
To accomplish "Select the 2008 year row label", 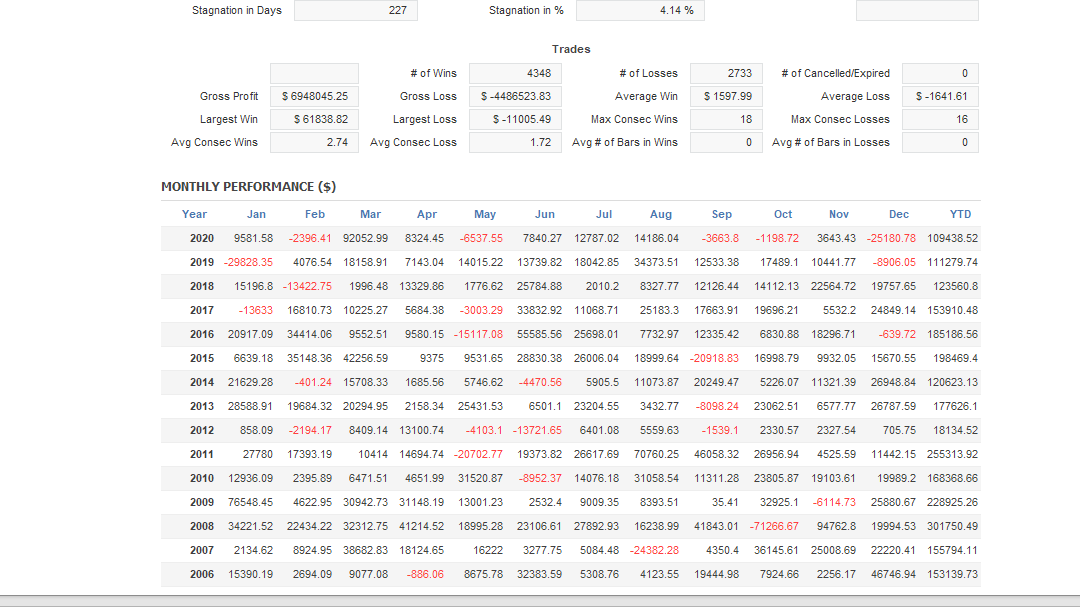I will (x=202, y=526).
